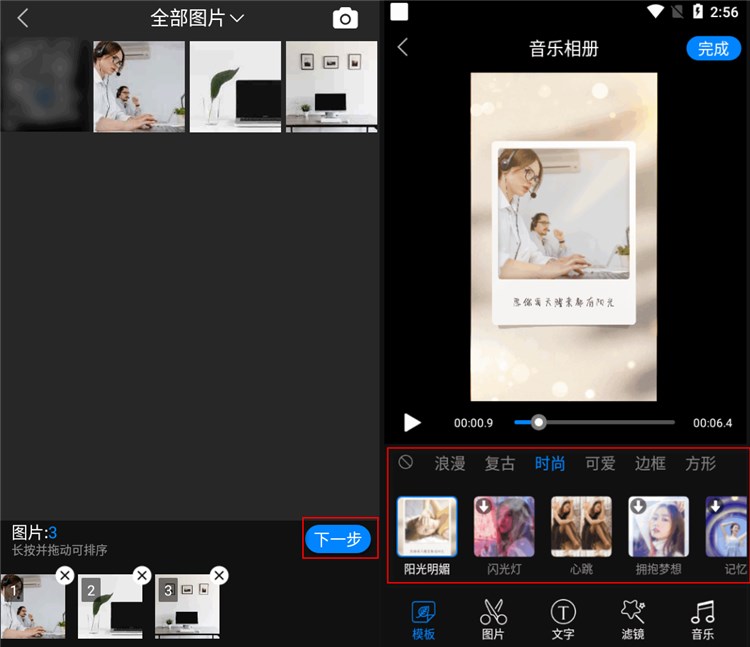750x647 pixels.
Task: Tap the Wi-Fi status icon
Action: pyautogui.click(x=655, y=11)
